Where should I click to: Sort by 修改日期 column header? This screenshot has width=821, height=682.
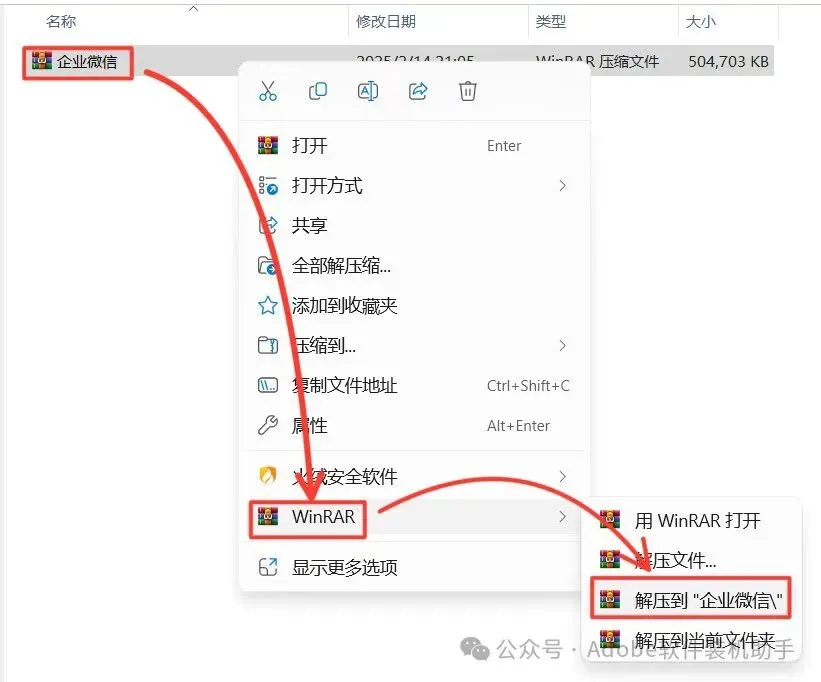tap(386, 21)
